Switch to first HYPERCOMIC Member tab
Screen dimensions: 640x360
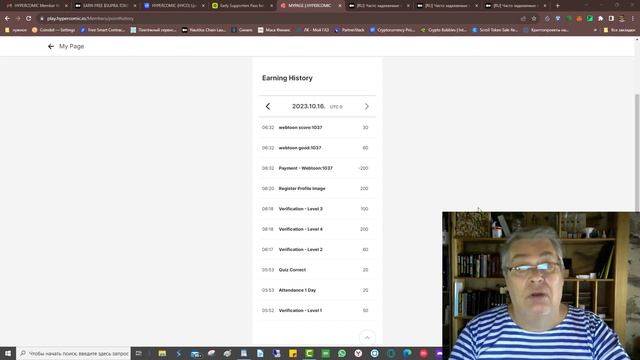[x=36, y=6]
